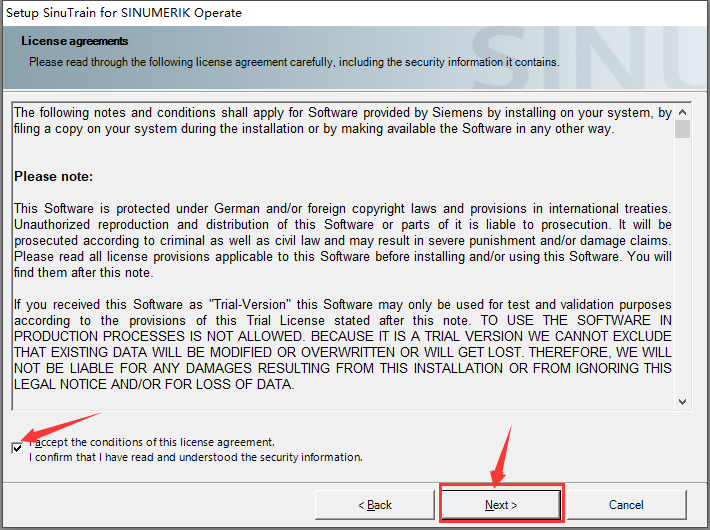Click the "Please note:" heading
The width and height of the screenshot is (710, 530).
point(53,176)
